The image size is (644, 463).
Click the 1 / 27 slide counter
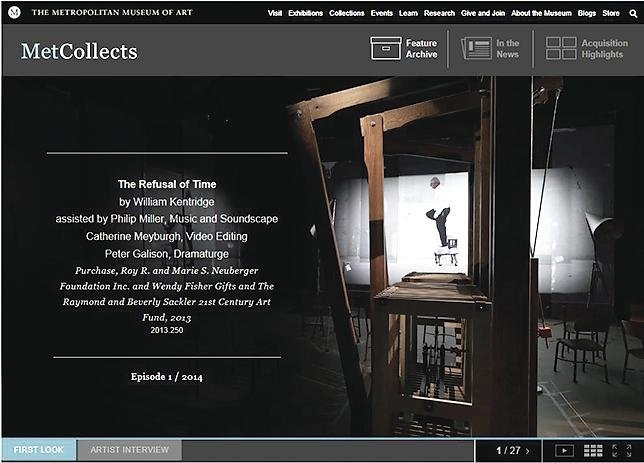[x=508, y=451]
